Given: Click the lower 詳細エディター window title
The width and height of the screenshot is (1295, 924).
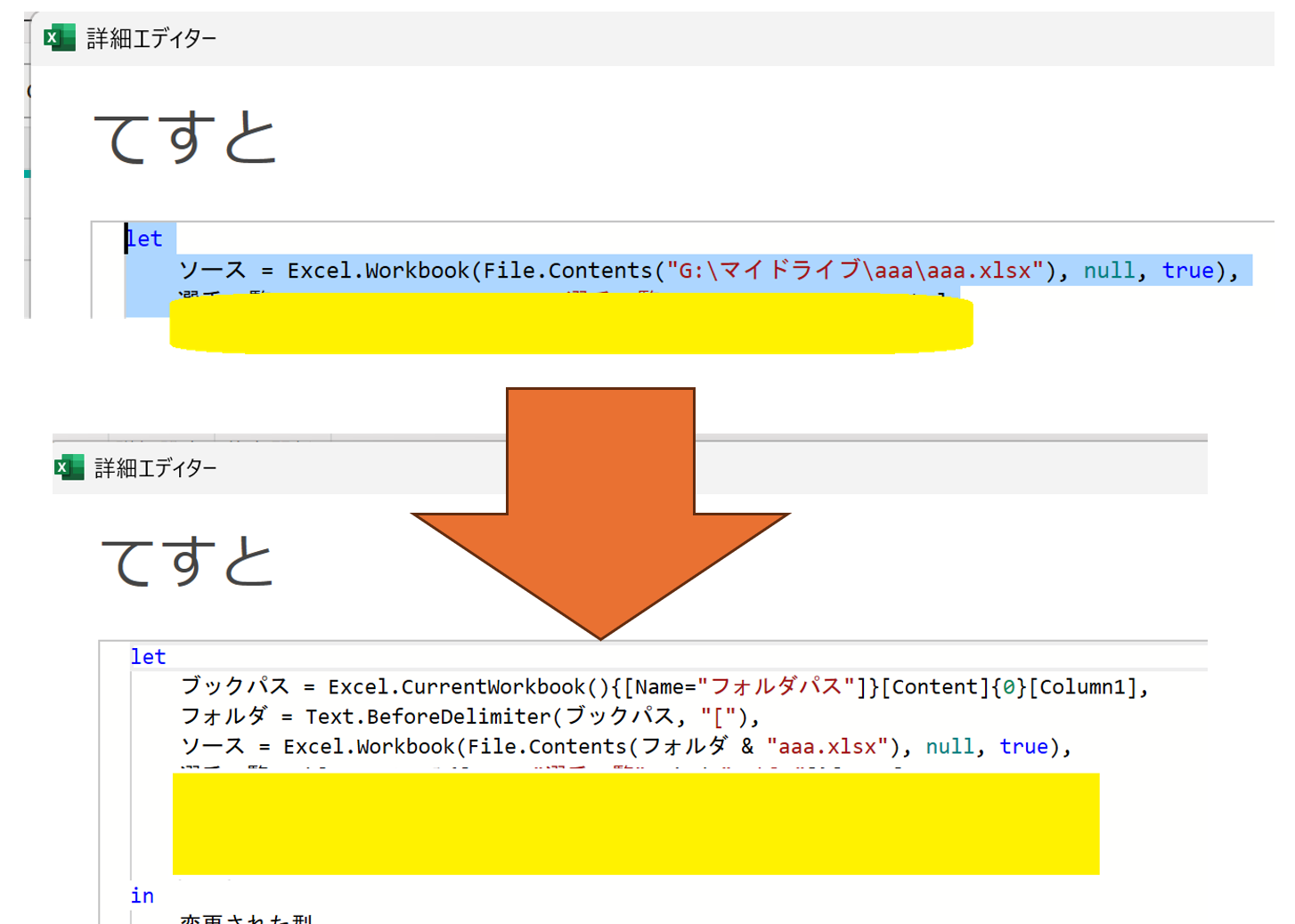Looking at the screenshot, I should coord(156,468).
